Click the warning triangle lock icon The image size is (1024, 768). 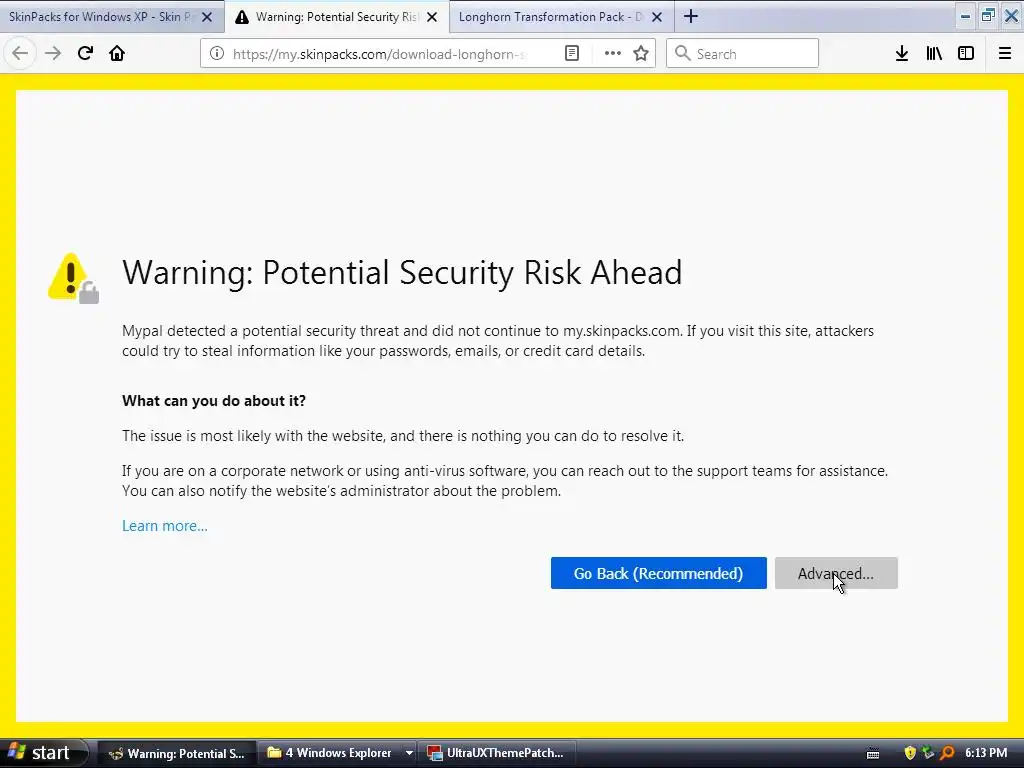coord(73,278)
